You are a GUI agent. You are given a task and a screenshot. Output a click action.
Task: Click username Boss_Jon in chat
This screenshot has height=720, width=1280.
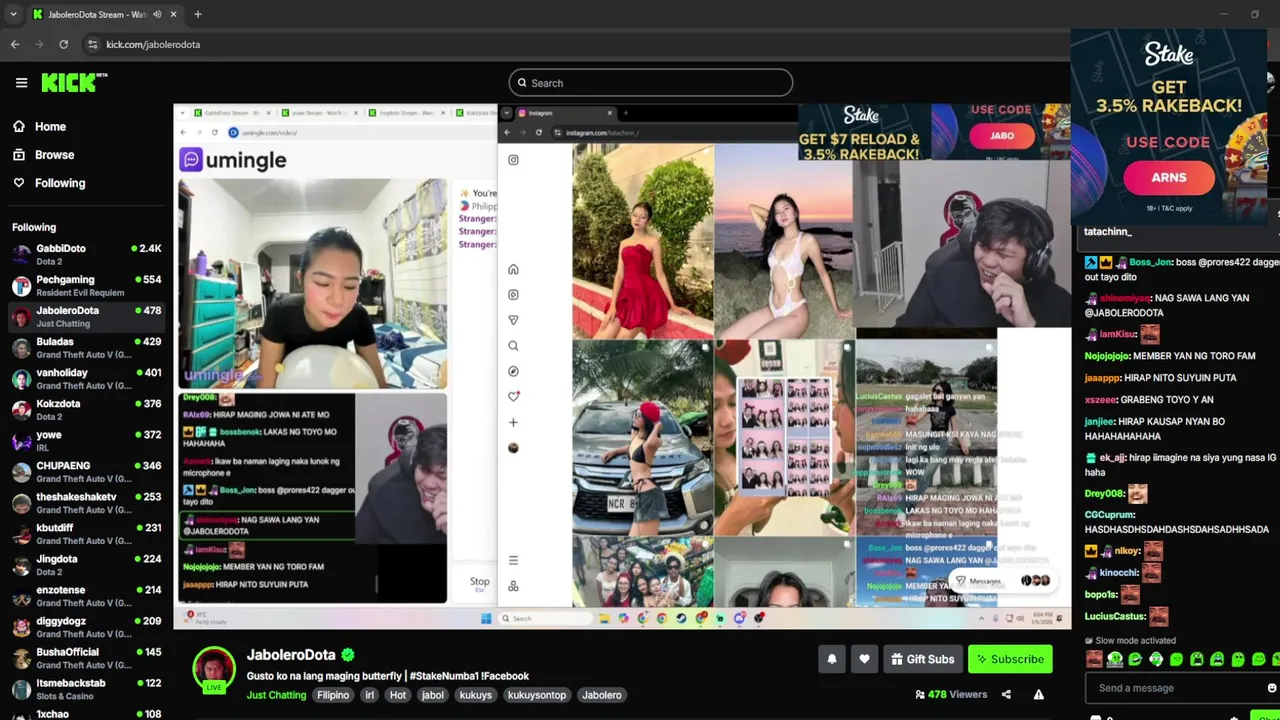pyautogui.click(x=1150, y=262)
